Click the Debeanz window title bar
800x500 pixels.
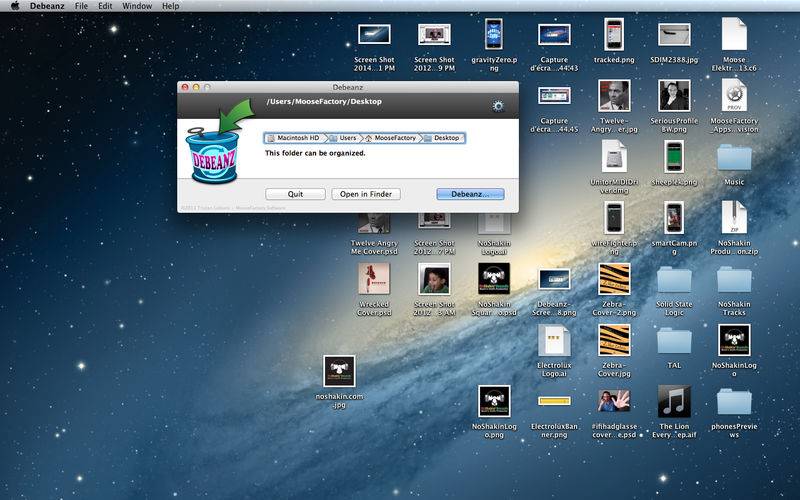coord(348,87)
